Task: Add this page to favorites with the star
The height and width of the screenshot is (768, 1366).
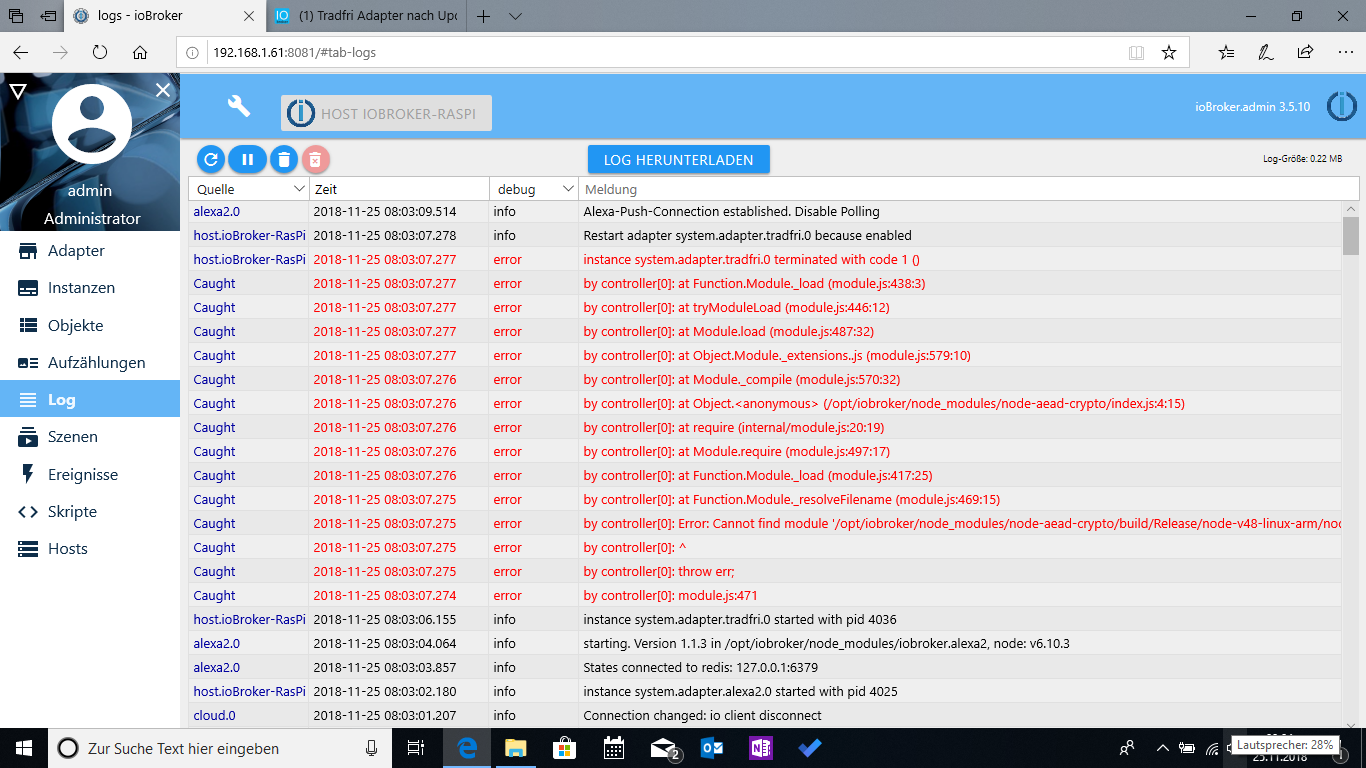Action: coord(1168,53)
